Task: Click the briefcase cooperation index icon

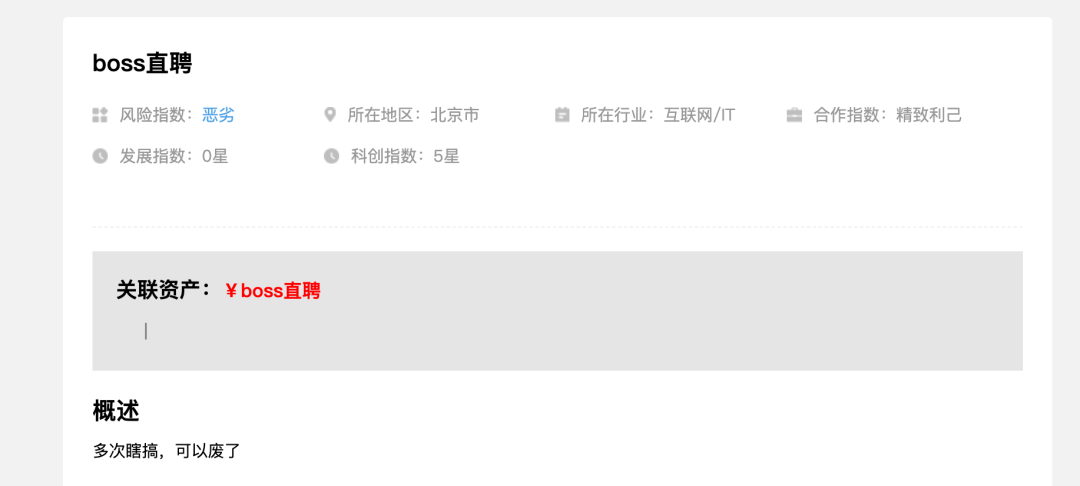Action: click(x=794, y=115)
